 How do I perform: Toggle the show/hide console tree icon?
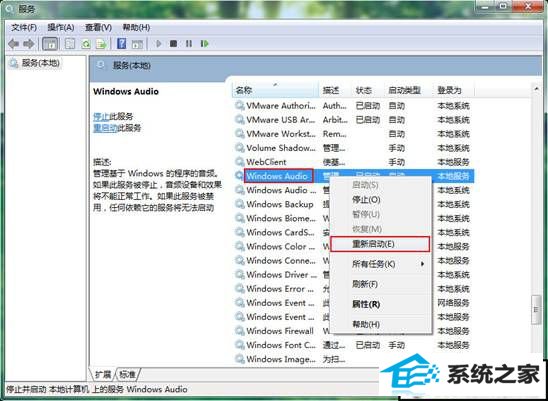click(50, 44)
